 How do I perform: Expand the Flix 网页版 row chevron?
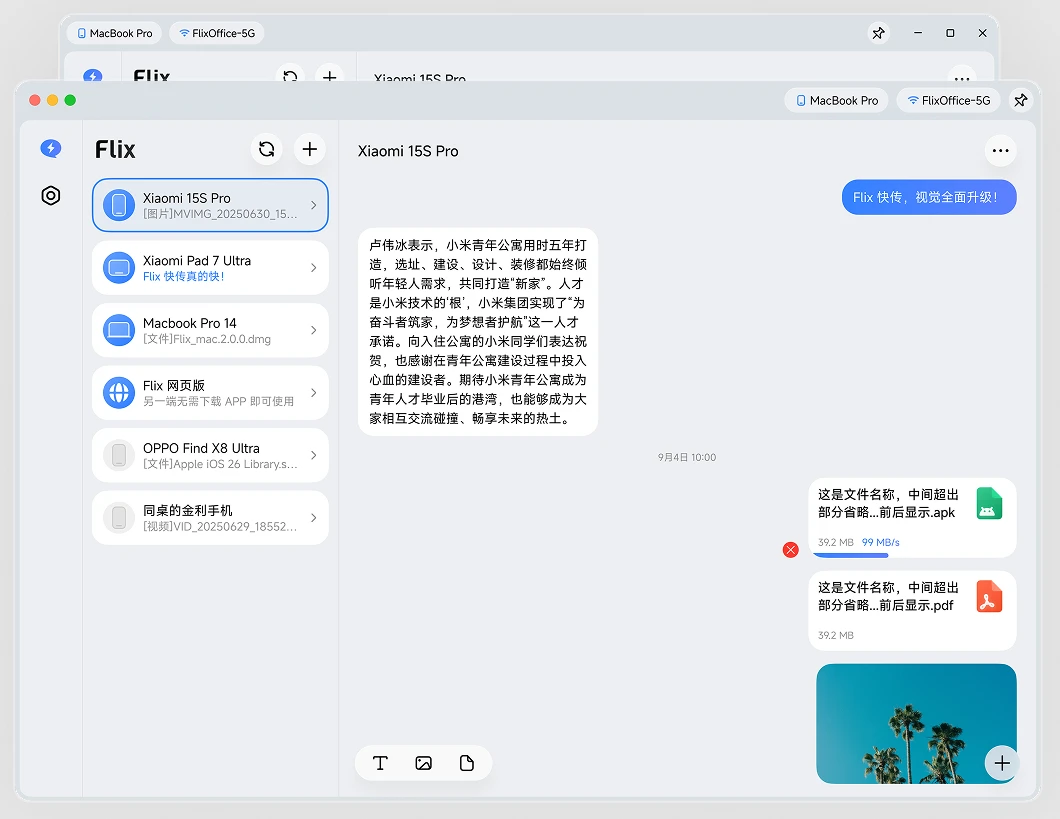click(x=314, y=393)
